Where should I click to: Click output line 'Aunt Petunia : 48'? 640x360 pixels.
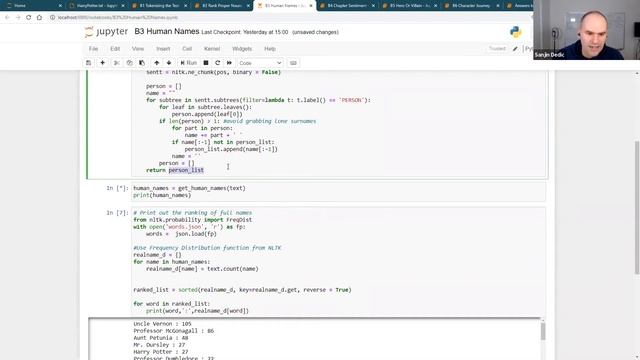click(160, 338)
